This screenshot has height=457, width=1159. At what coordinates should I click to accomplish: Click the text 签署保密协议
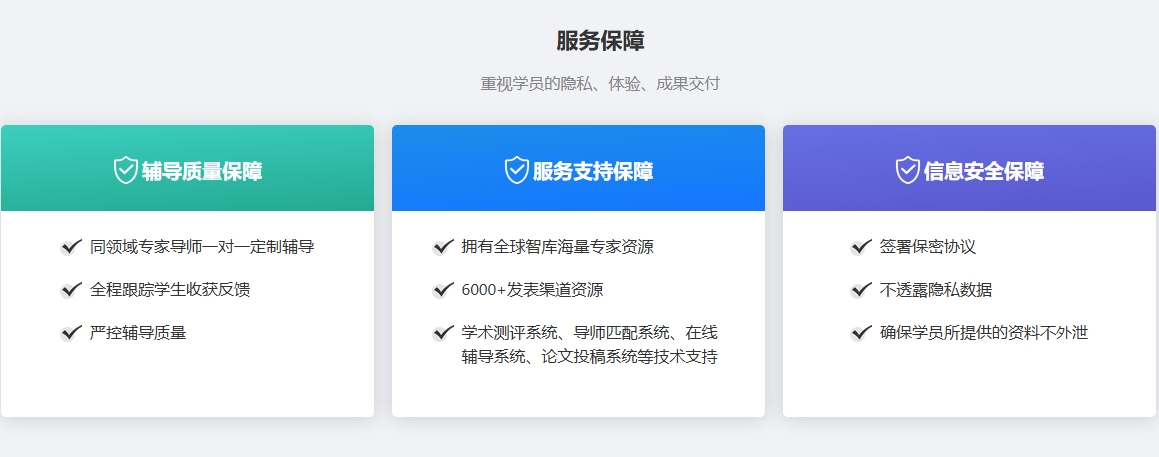pyautogui.click(x=928, y=247)
